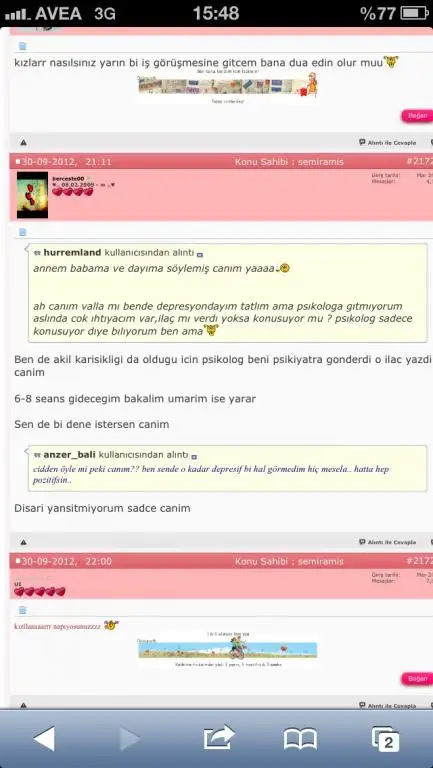The height and width of the screenshot is (768, 433).
Task: Click Alıntı ile Cevapla under the top post
Action: coord(388,143)
